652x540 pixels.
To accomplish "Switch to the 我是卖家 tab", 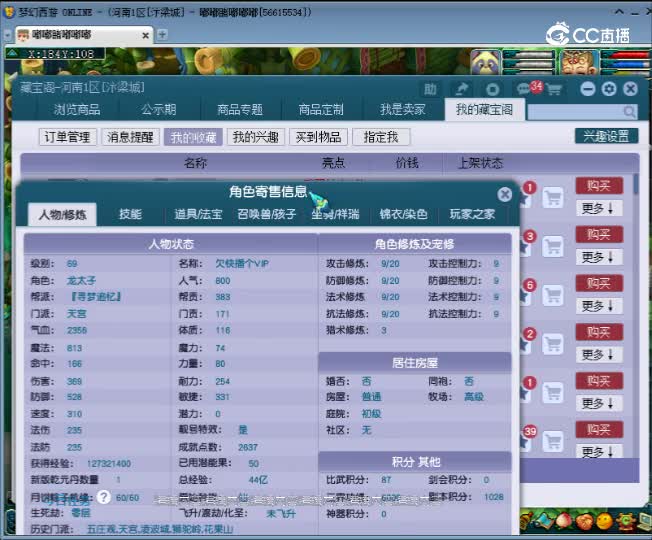I will [403, 110].
